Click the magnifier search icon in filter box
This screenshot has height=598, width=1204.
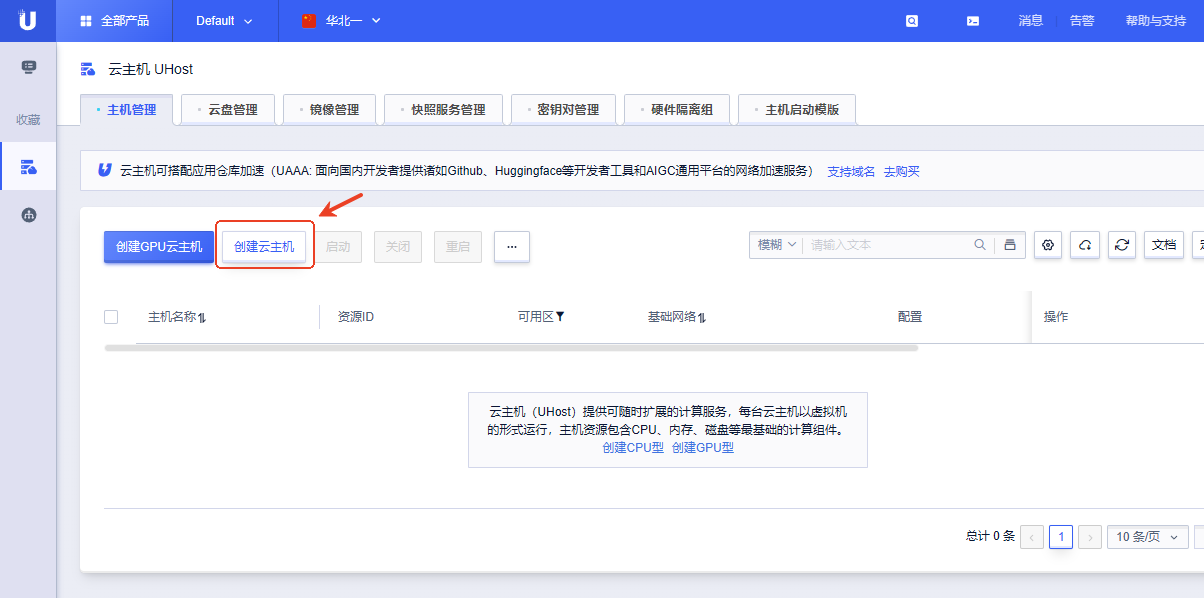point(980,244)
